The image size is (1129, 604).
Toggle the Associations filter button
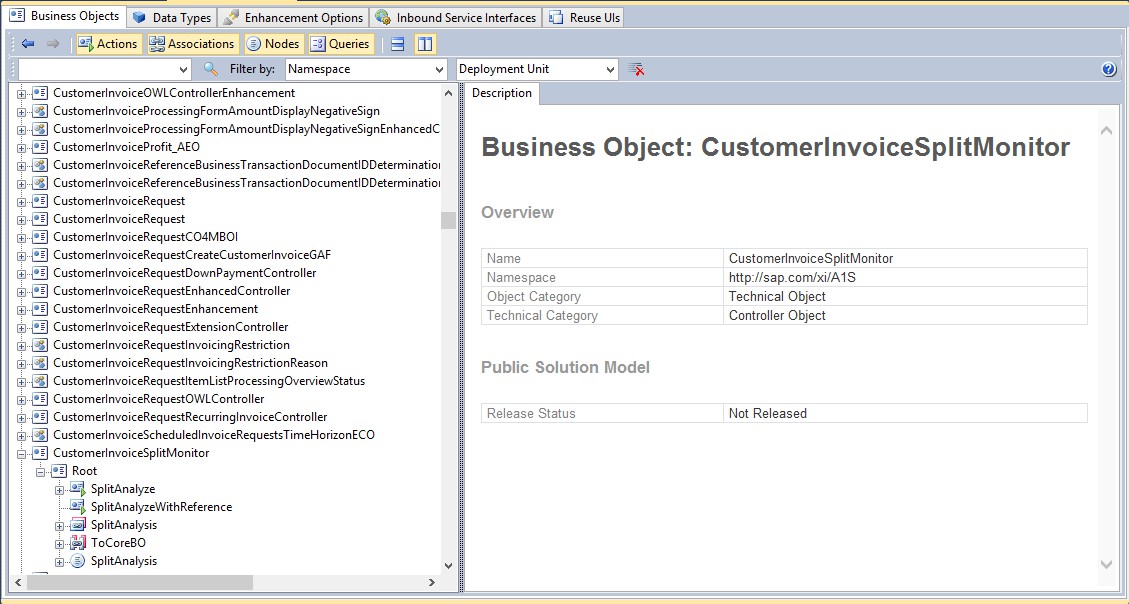coord(191,44)
